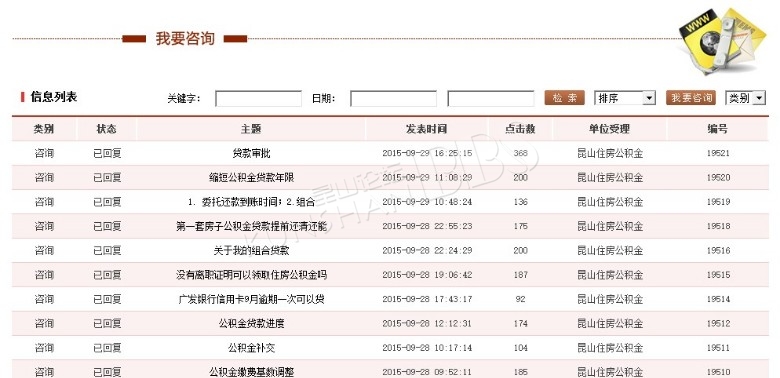Click the 信息列表 heading
780x378 pixels.
coord(54,96)
